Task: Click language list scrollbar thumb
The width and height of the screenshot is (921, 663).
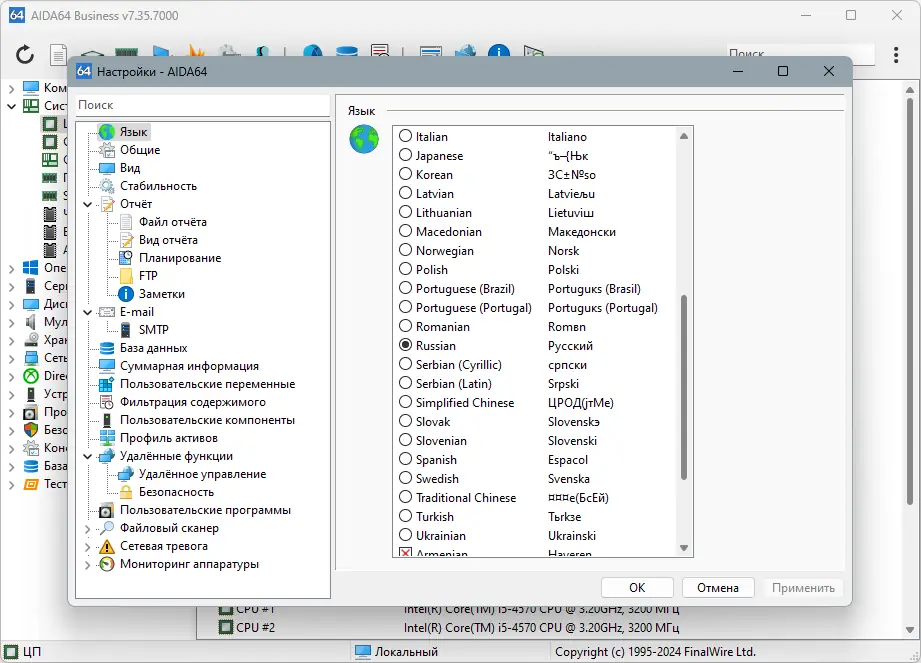Action: (684, 388)
